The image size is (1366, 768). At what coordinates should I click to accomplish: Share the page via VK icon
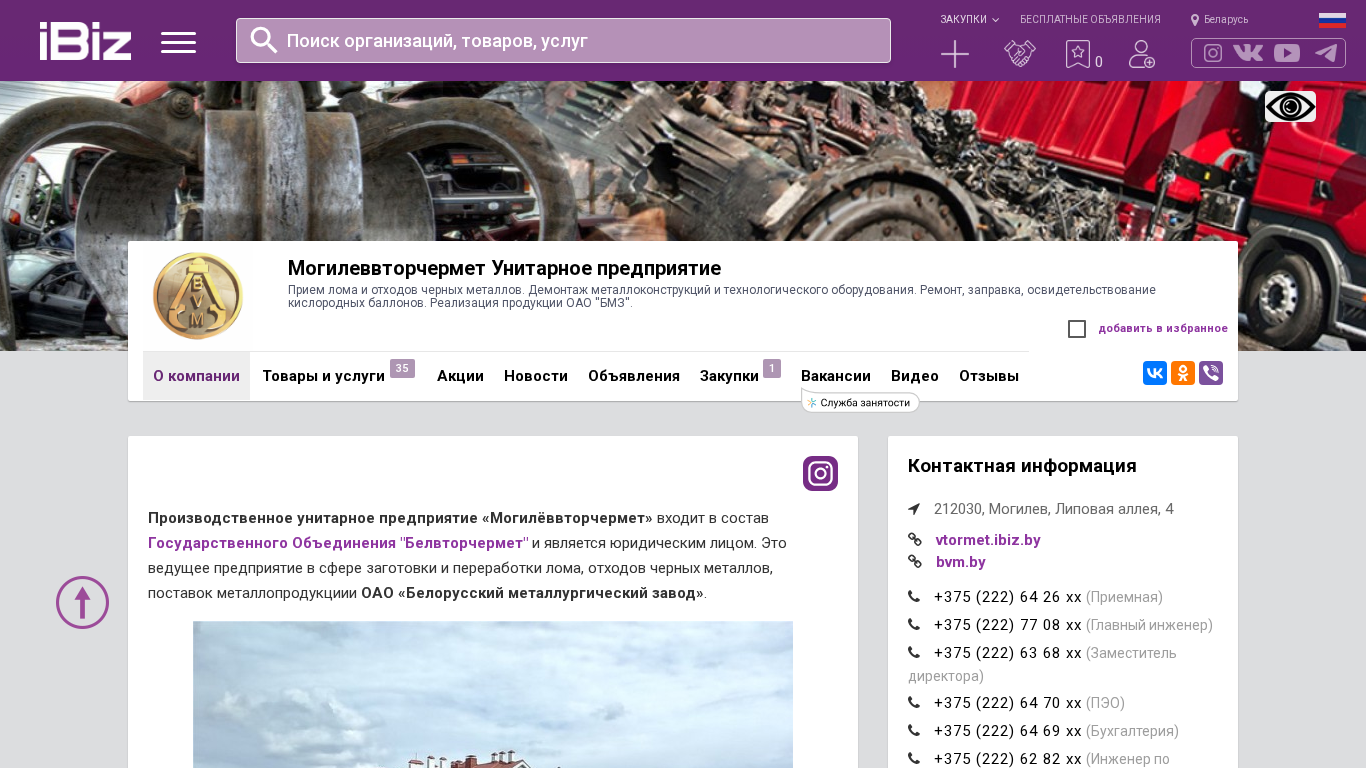point(1155,373)
